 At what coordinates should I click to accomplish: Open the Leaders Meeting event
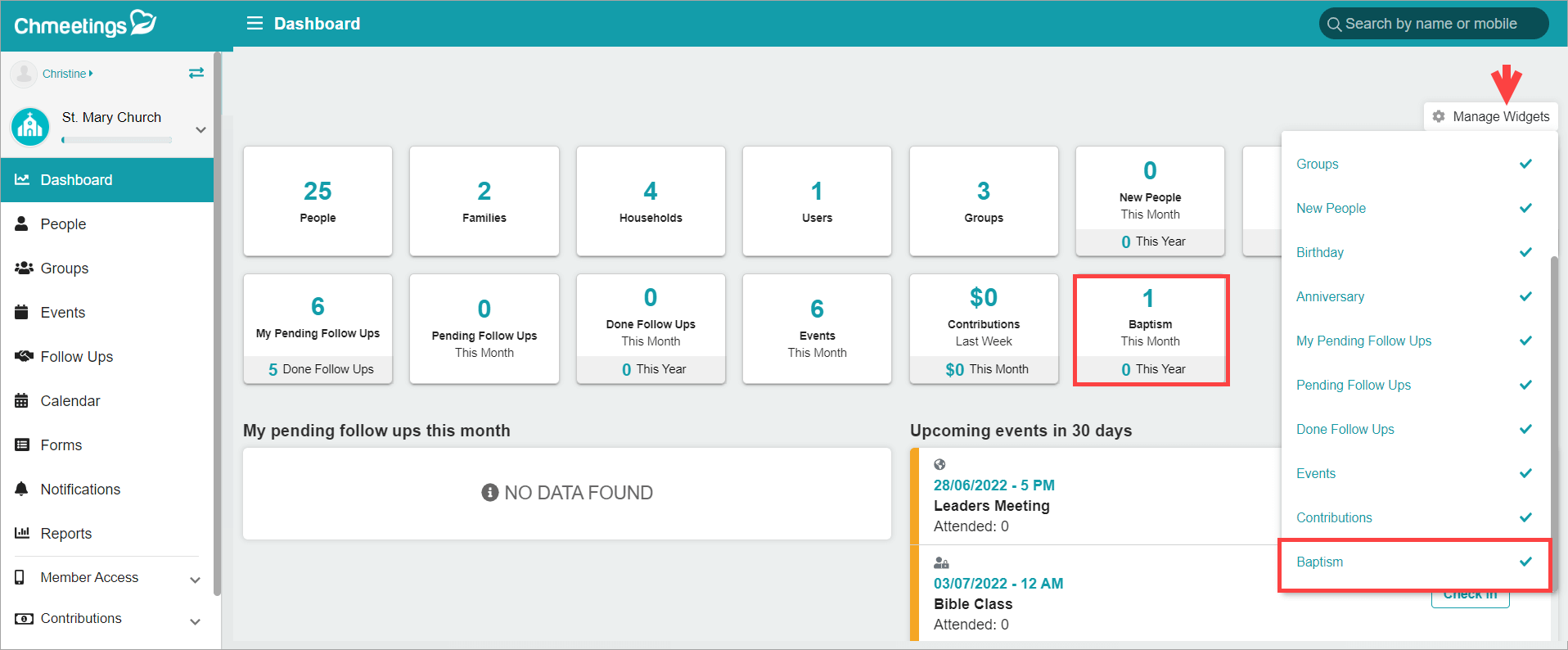click(x=992, y=506)
